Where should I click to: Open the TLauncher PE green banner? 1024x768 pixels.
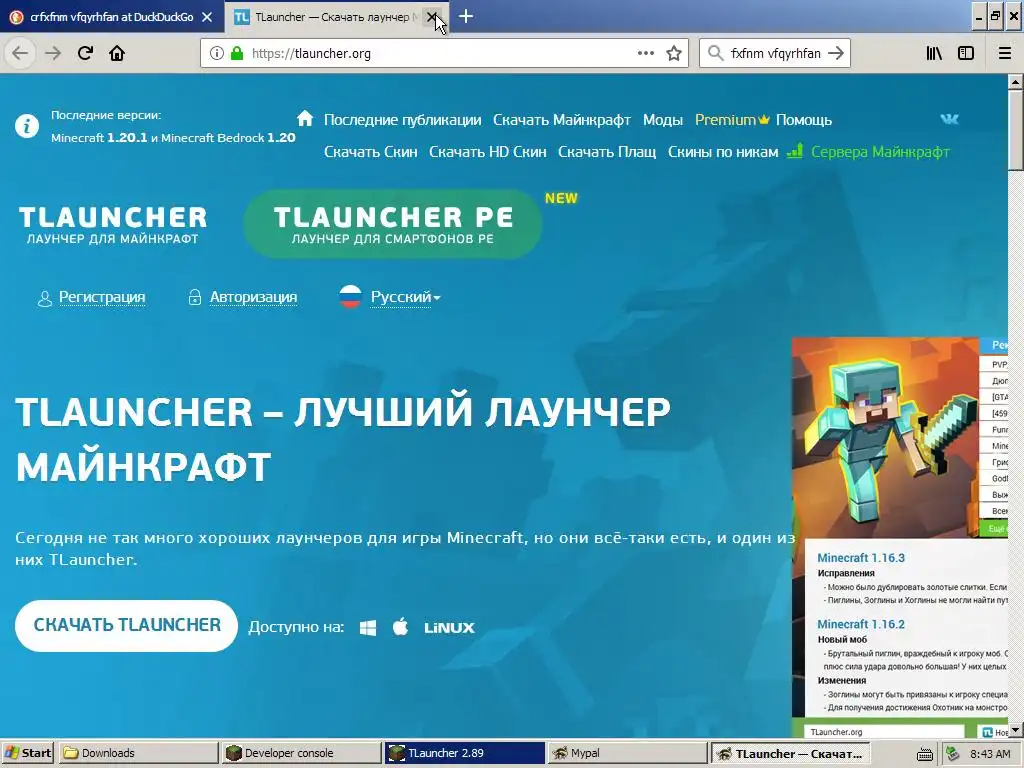[392, 224]
